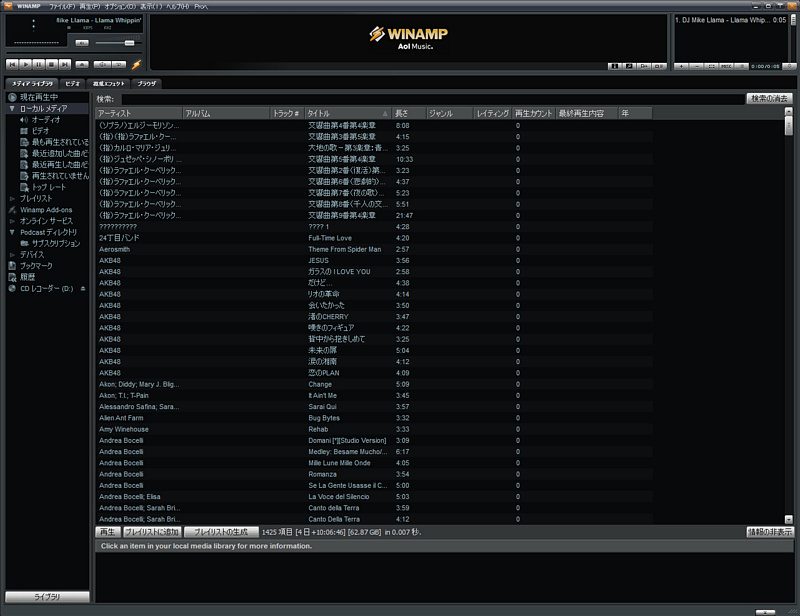
Task: Open playlist selection options button
Action: point(712,66)
